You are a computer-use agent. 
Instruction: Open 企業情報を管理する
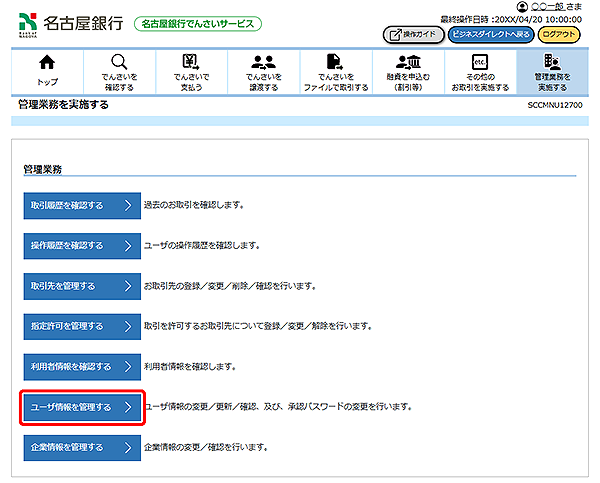(79, 447)
